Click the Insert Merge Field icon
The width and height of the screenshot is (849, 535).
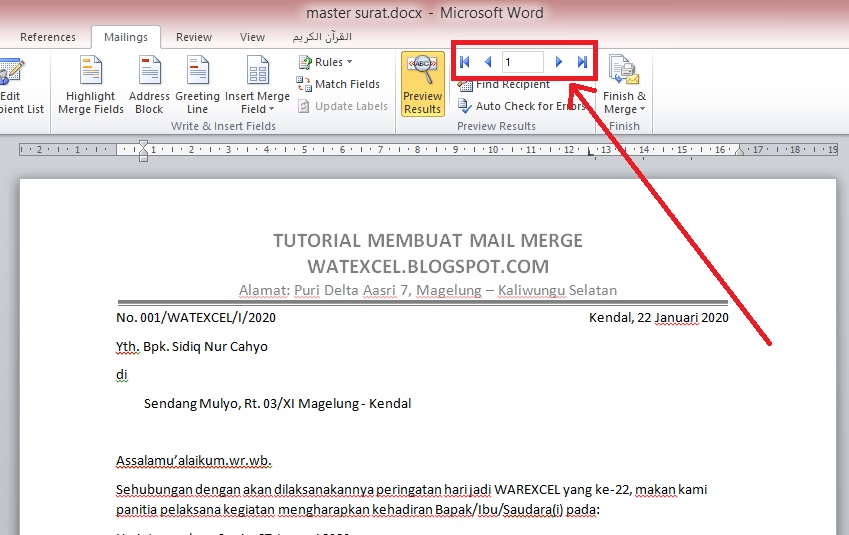[x=258, y=70]
